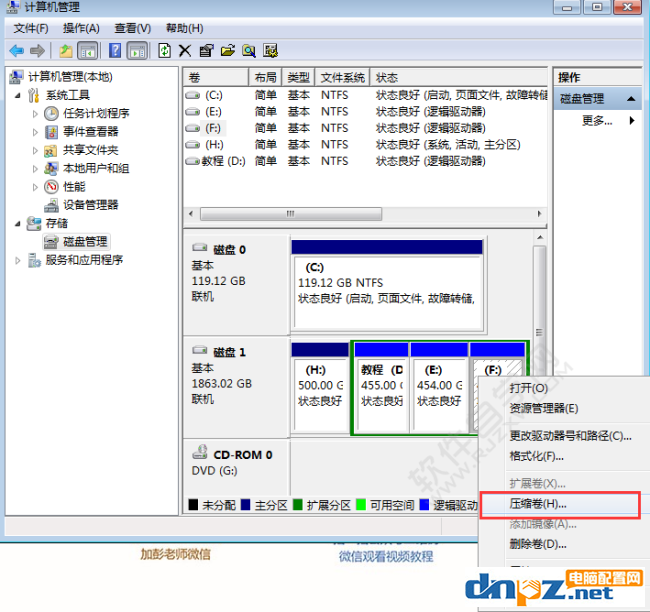Click the Up one level folder icon
This screenshot has height=612, width=650.
(x=66, y=51)
